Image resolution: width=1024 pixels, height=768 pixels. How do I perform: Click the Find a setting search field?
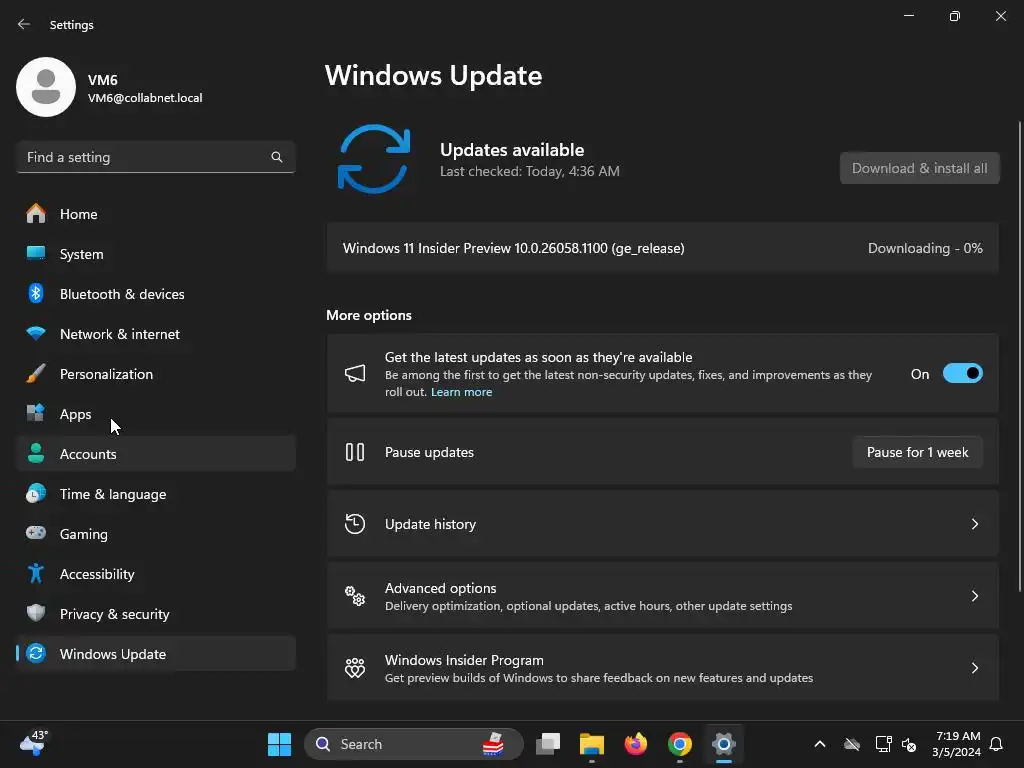point(156,157)
